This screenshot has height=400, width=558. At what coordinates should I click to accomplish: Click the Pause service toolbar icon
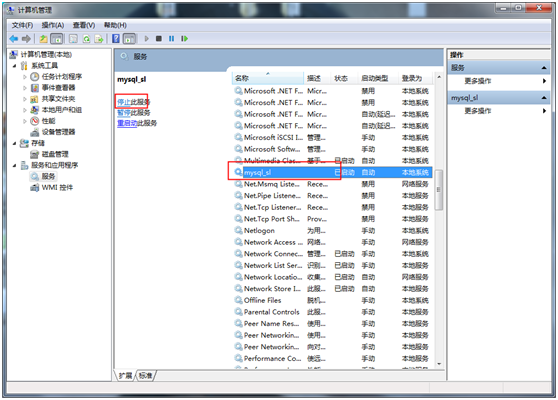coord(172,39)
